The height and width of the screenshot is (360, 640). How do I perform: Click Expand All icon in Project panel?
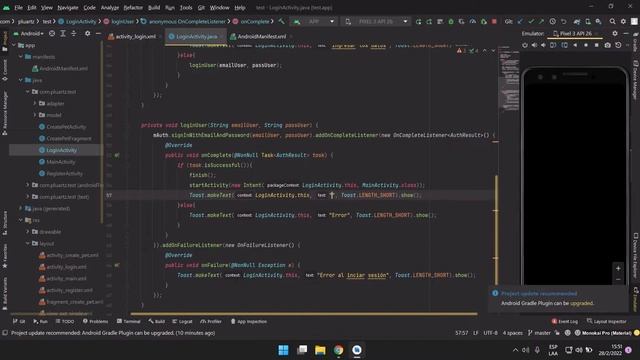[x=63, y=33]
